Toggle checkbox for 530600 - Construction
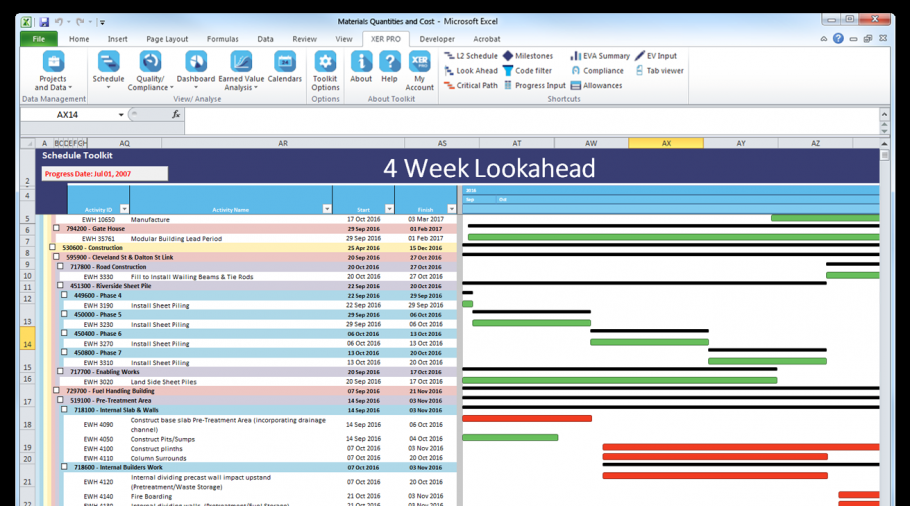This screenshot has height=506, width=910. click(x=52, y=247)
